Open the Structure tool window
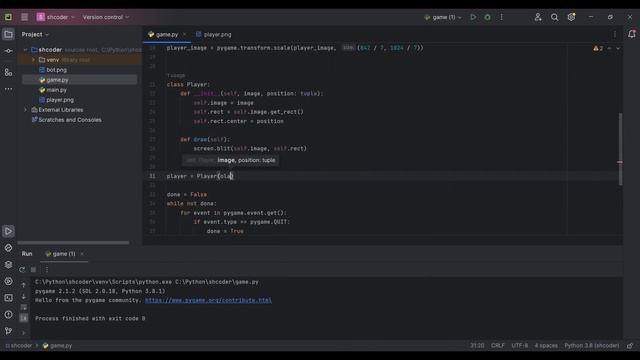Image resolution: width=640 pixels, height=360 pixels. tap(8, 72)
